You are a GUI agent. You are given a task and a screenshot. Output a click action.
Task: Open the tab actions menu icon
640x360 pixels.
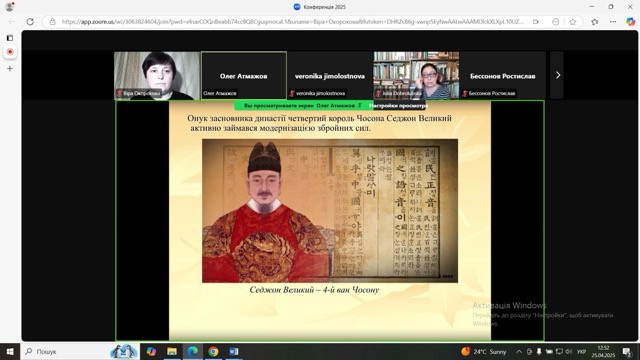pyautogui.click(x=10, y=38)
